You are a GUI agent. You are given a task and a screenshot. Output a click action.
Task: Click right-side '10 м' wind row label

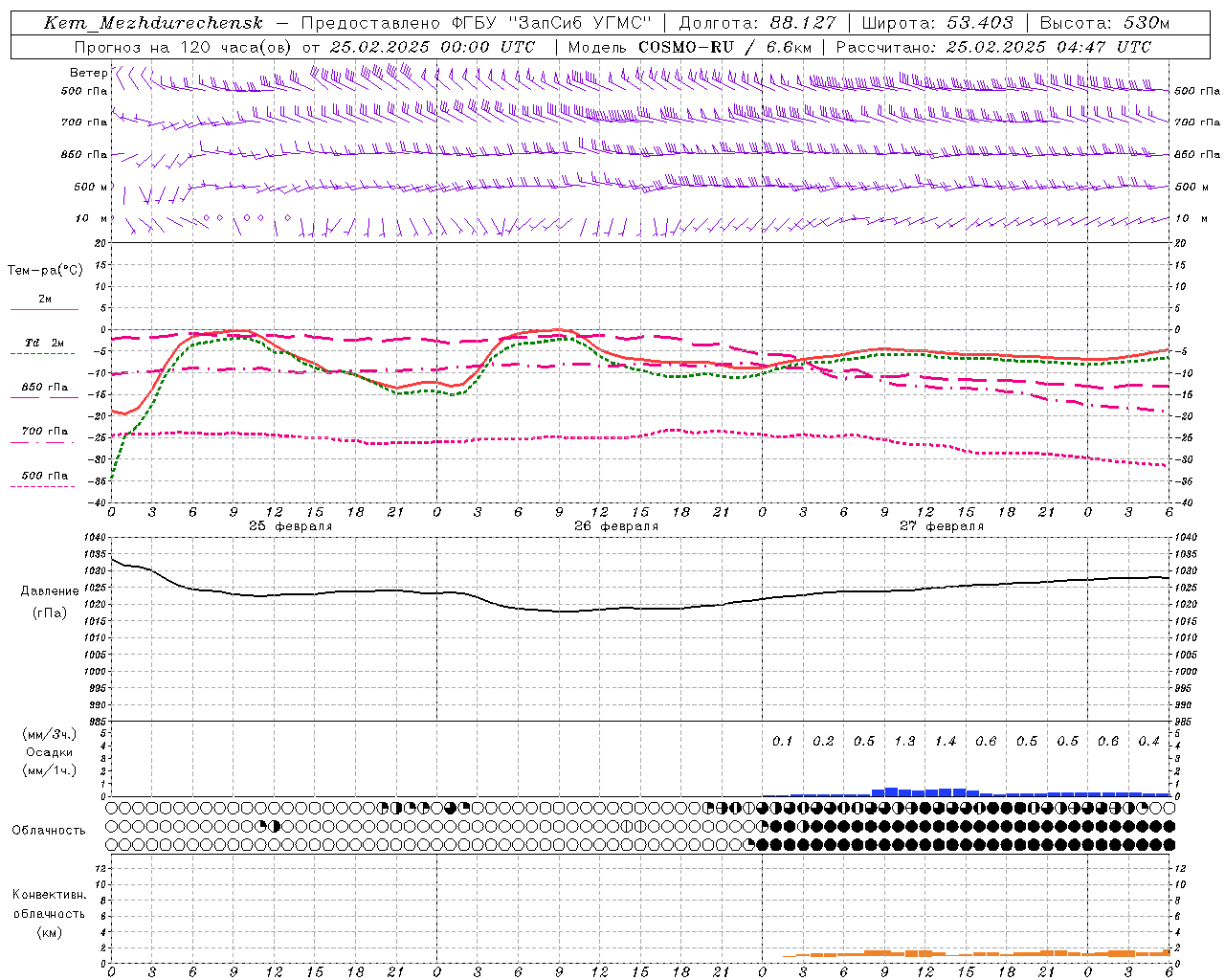1190,218
